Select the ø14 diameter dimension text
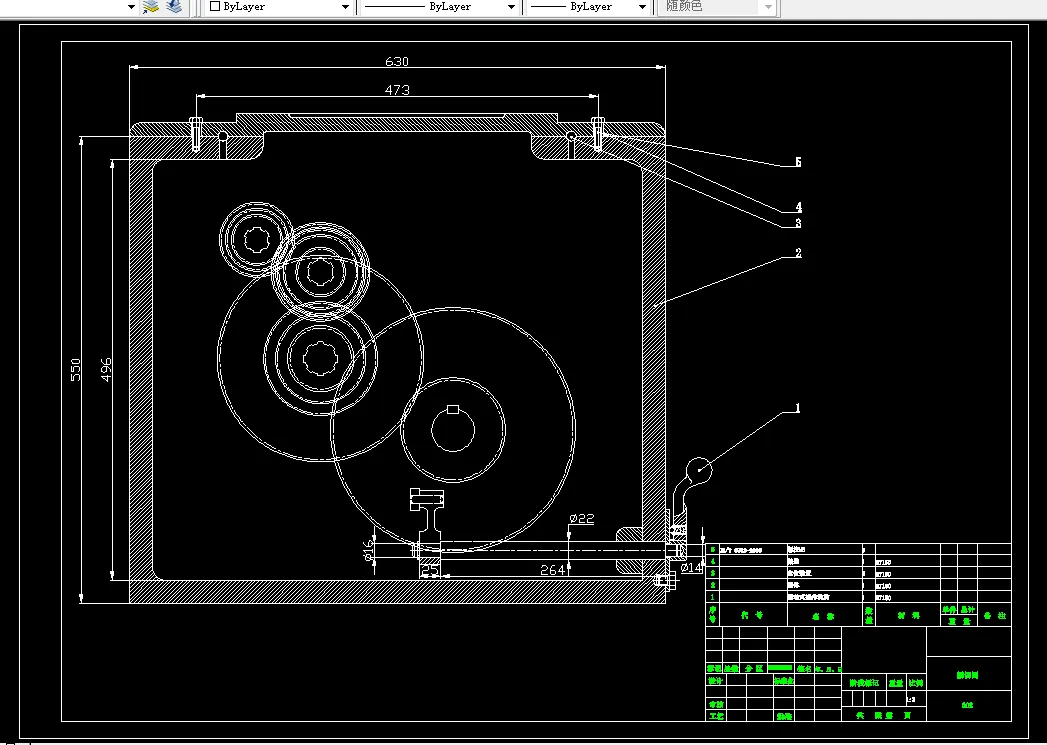The height and width of the screenshot is (745, 1047). [x=691, y=568]
